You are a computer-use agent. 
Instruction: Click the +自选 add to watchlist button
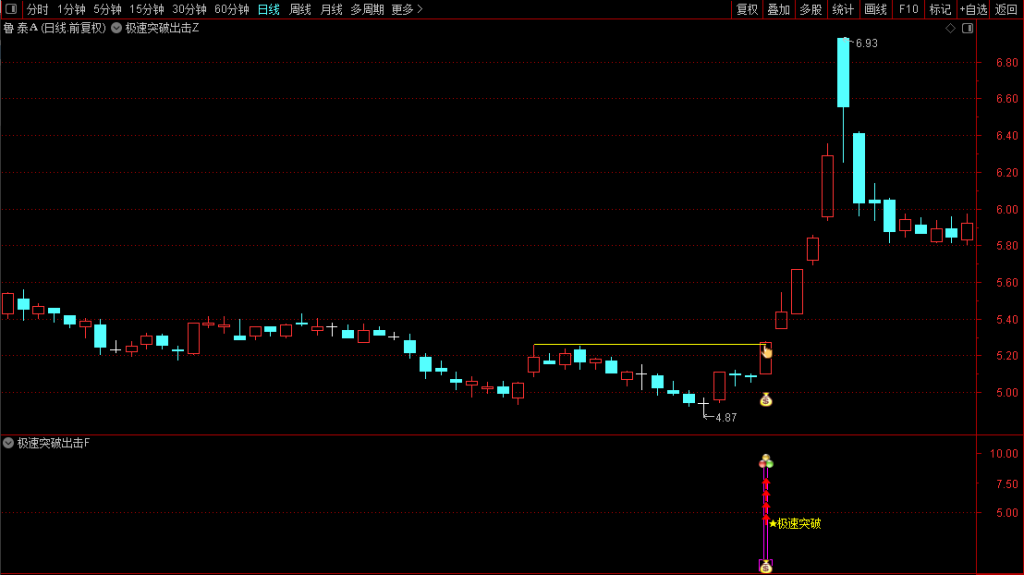(x=973, y=9)
